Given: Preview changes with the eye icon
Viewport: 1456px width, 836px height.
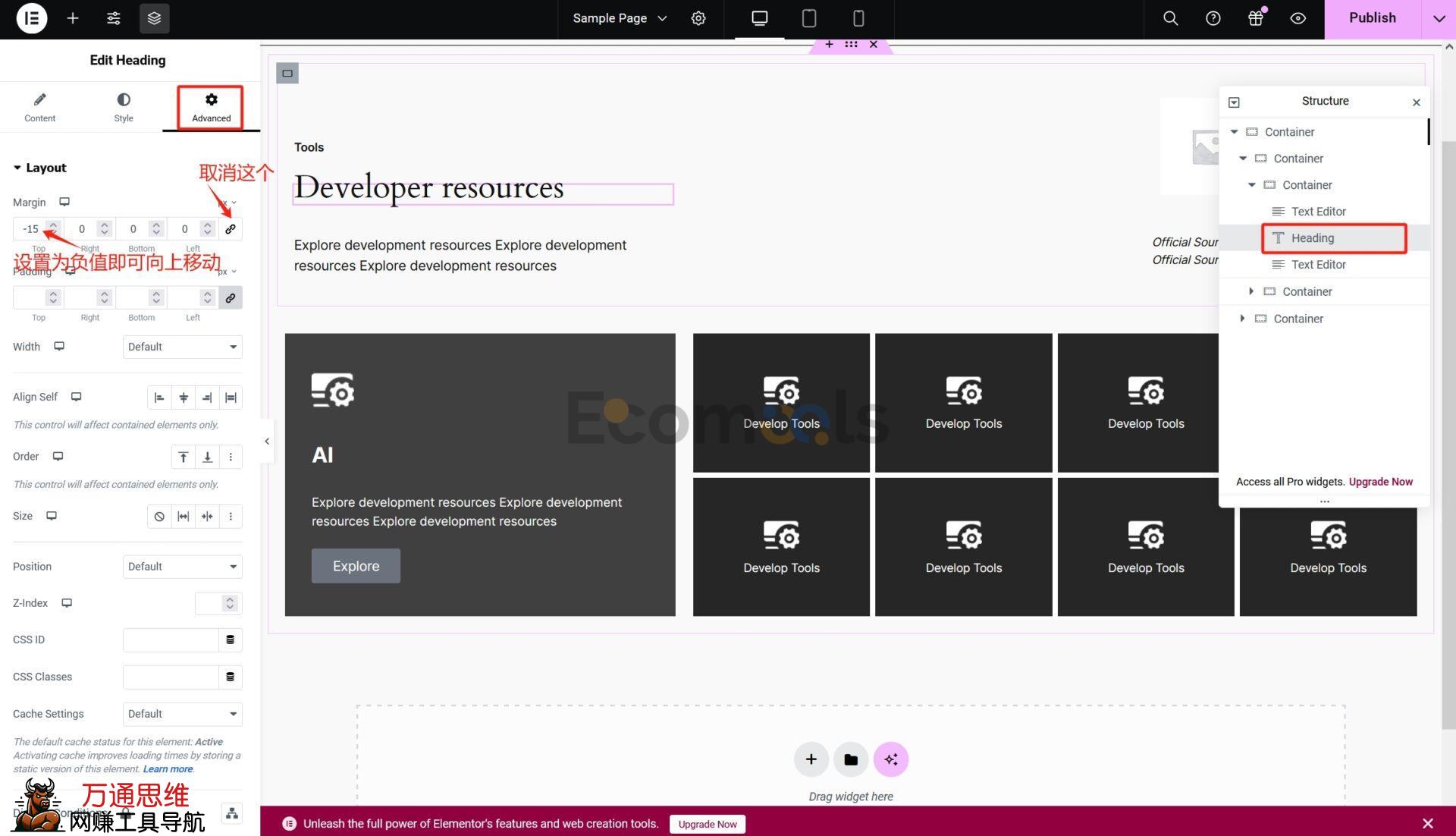Looking at the screenshot, I should (1298, 18).
